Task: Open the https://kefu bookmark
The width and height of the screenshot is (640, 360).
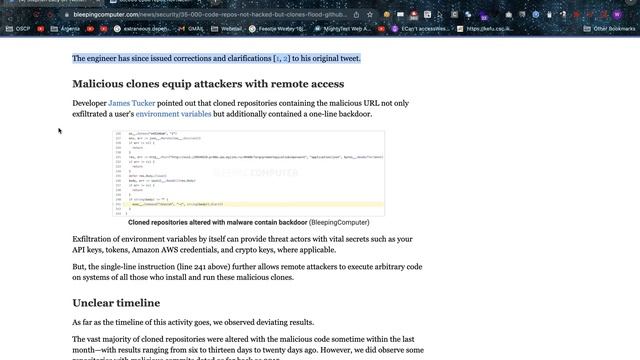Action: coord(485,29)
